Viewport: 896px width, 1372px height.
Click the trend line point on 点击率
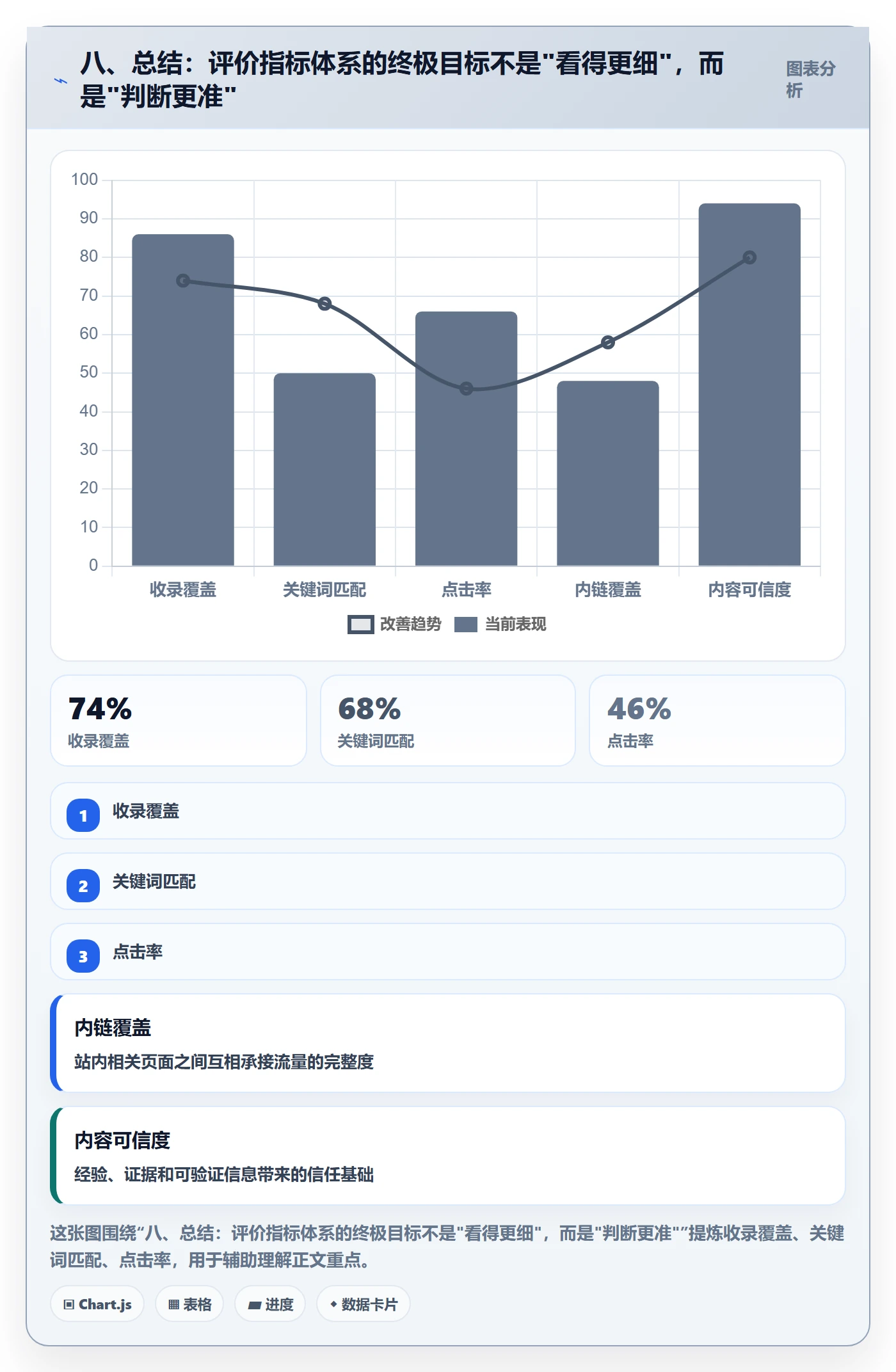click(467, 388)
